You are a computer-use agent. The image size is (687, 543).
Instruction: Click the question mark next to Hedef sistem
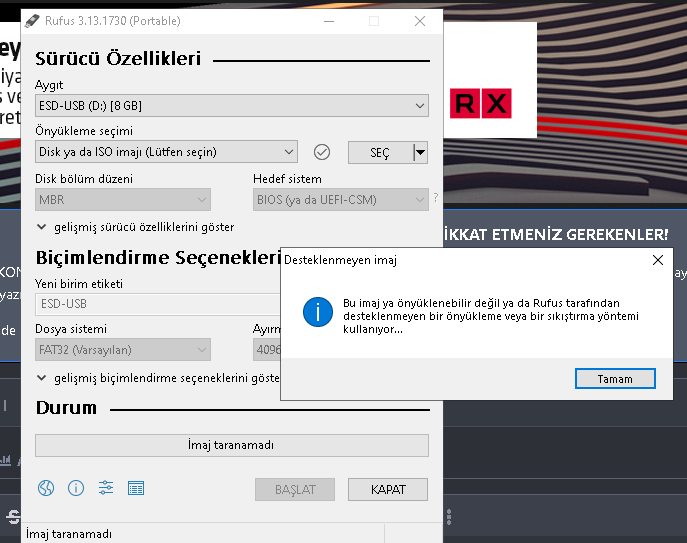point(436,197)
